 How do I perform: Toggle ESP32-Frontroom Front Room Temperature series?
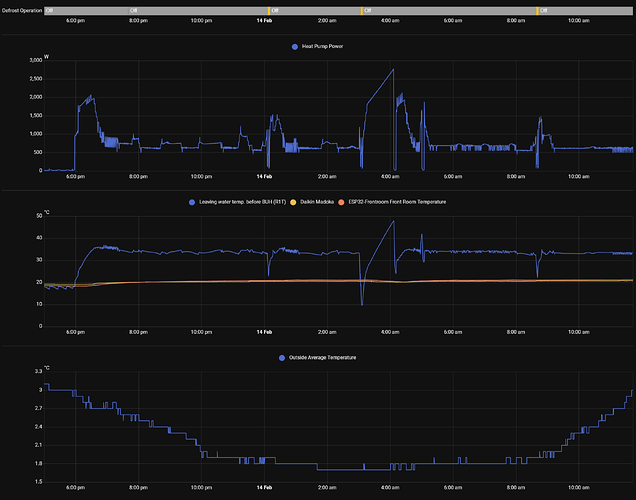[392, 202]
